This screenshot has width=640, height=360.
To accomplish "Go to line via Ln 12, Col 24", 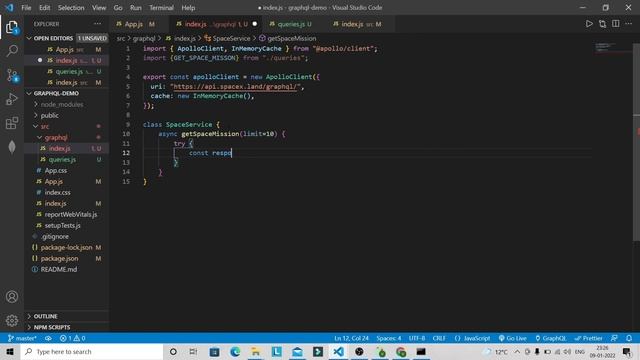I will [x=351, y=338].
